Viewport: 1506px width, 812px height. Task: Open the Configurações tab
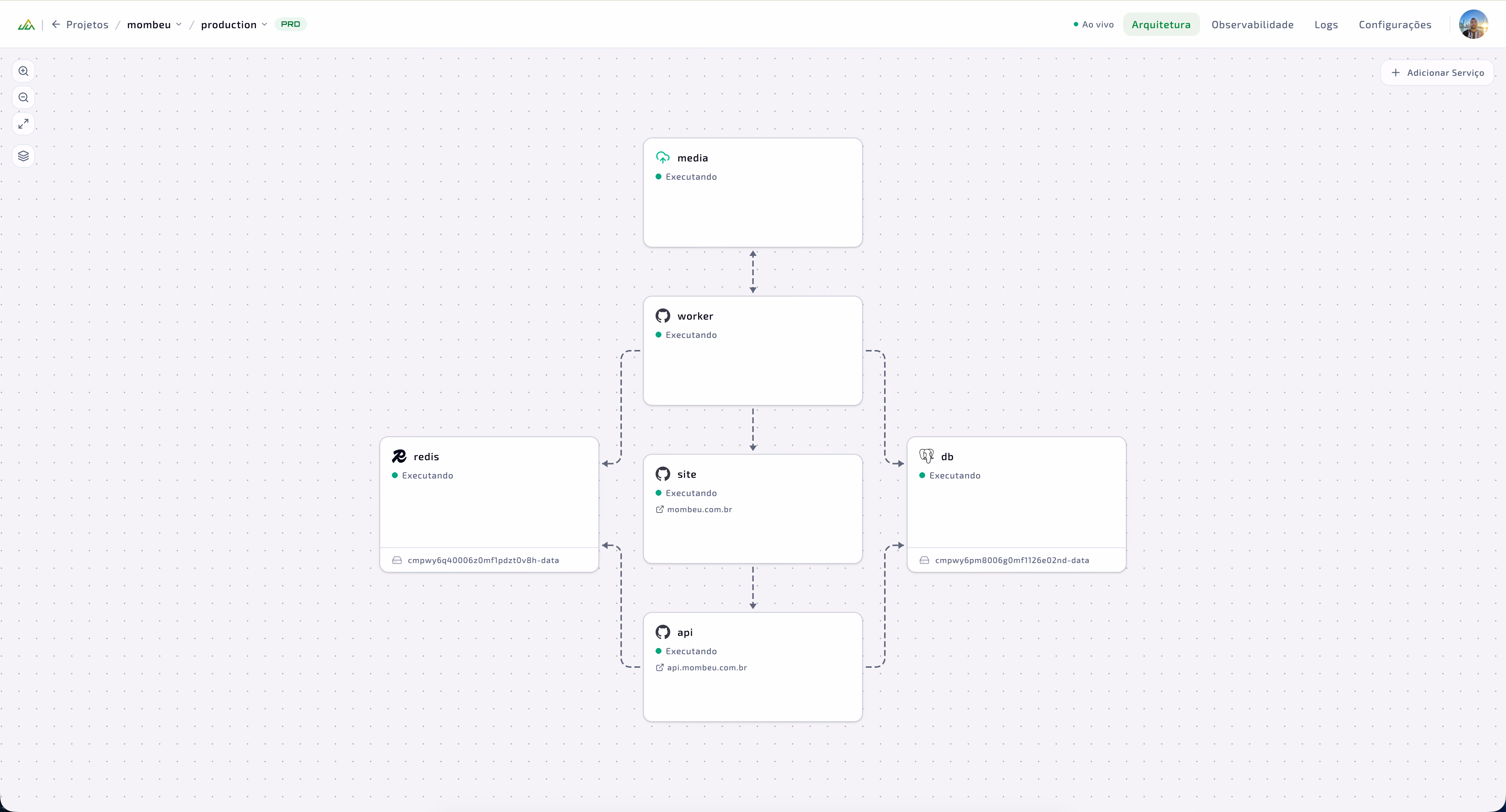(x=1395, y=25)
